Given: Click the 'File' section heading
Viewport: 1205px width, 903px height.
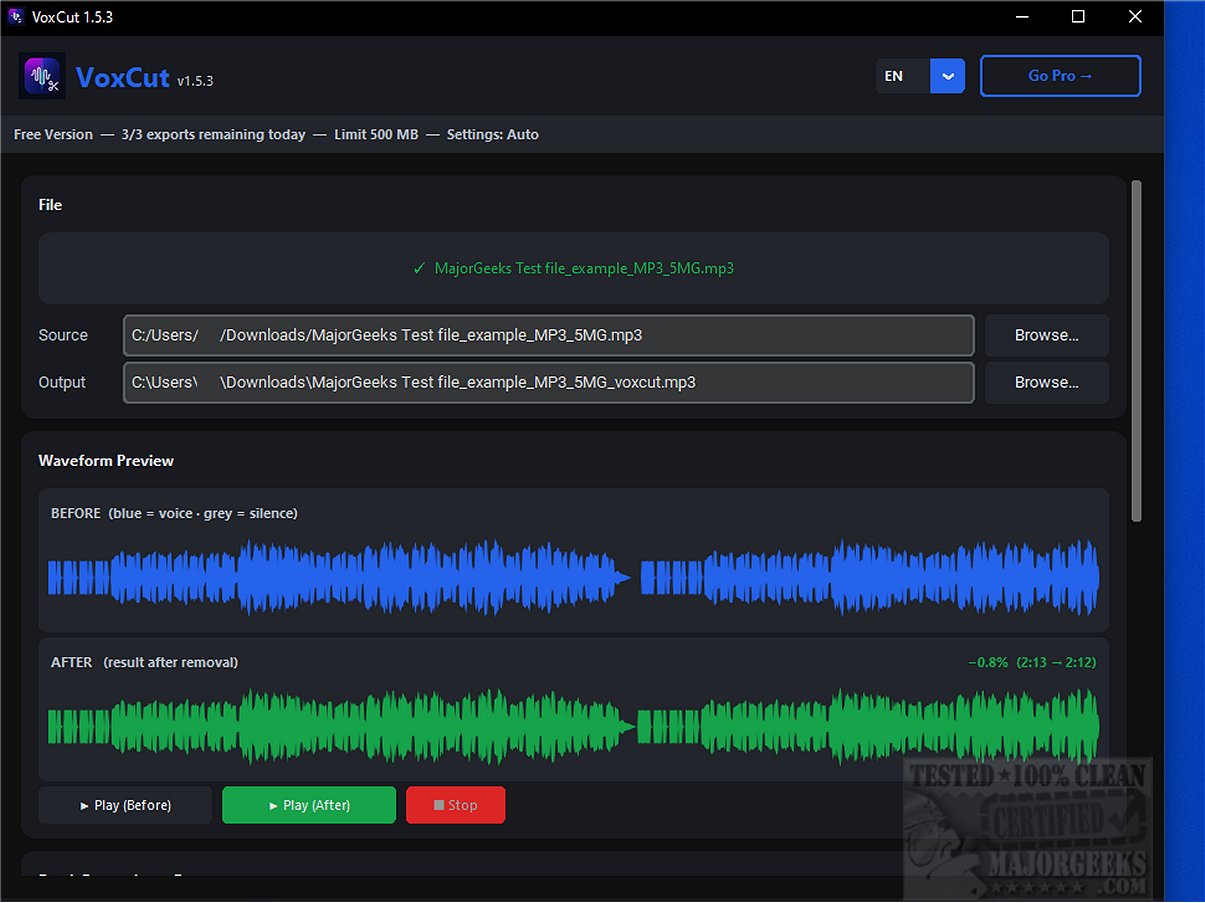Looking at the screenshot, I should (50, 205).
